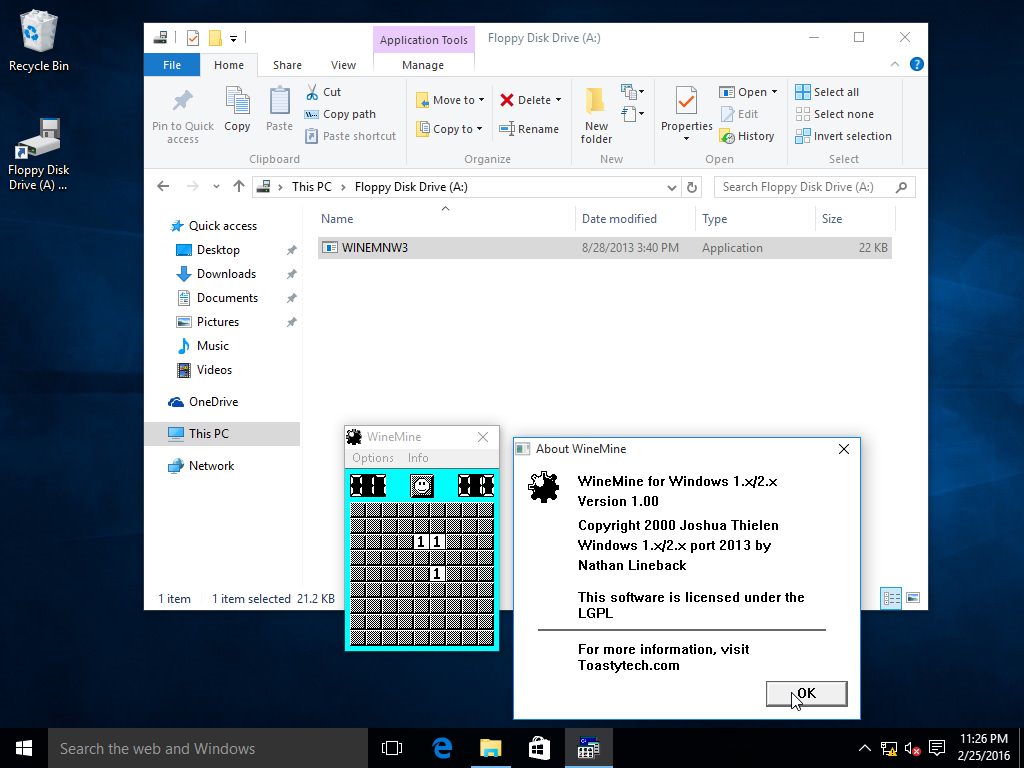Switch to the Share ribbon tab
The width and height of the screenshot is (1024, 768).
(287, 65)
